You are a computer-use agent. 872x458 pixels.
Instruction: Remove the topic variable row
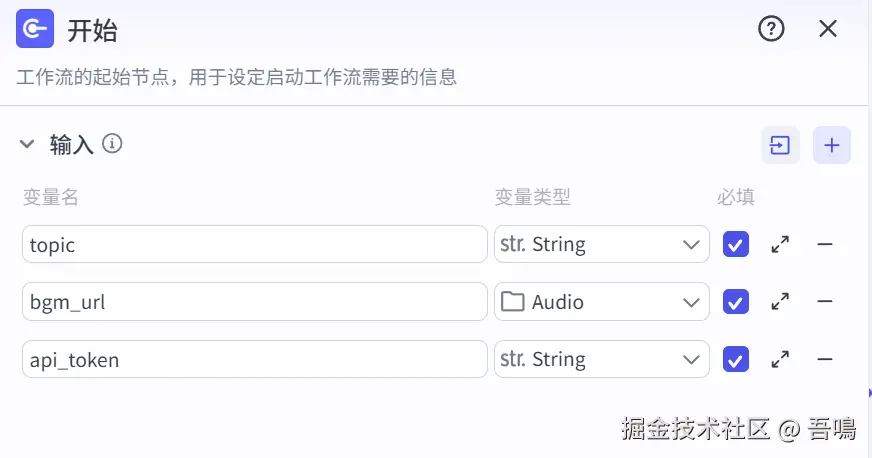[825, 244]
